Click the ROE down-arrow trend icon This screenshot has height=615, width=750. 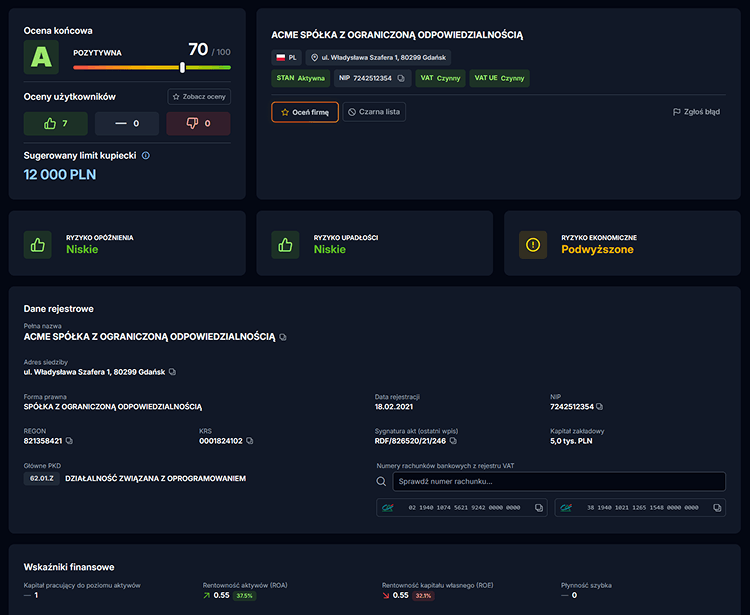(386, 596)
